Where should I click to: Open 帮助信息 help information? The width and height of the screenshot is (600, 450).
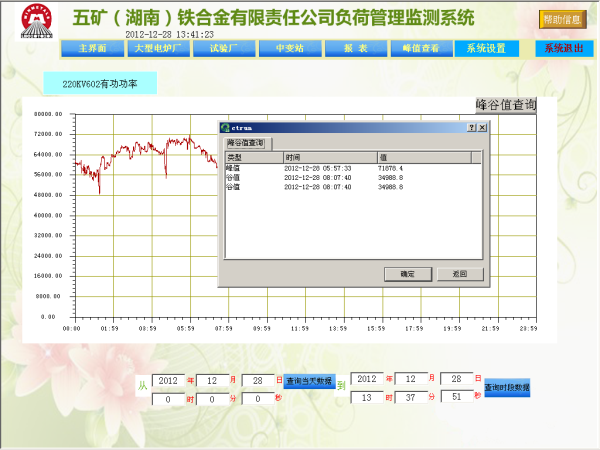click(564, 19)
